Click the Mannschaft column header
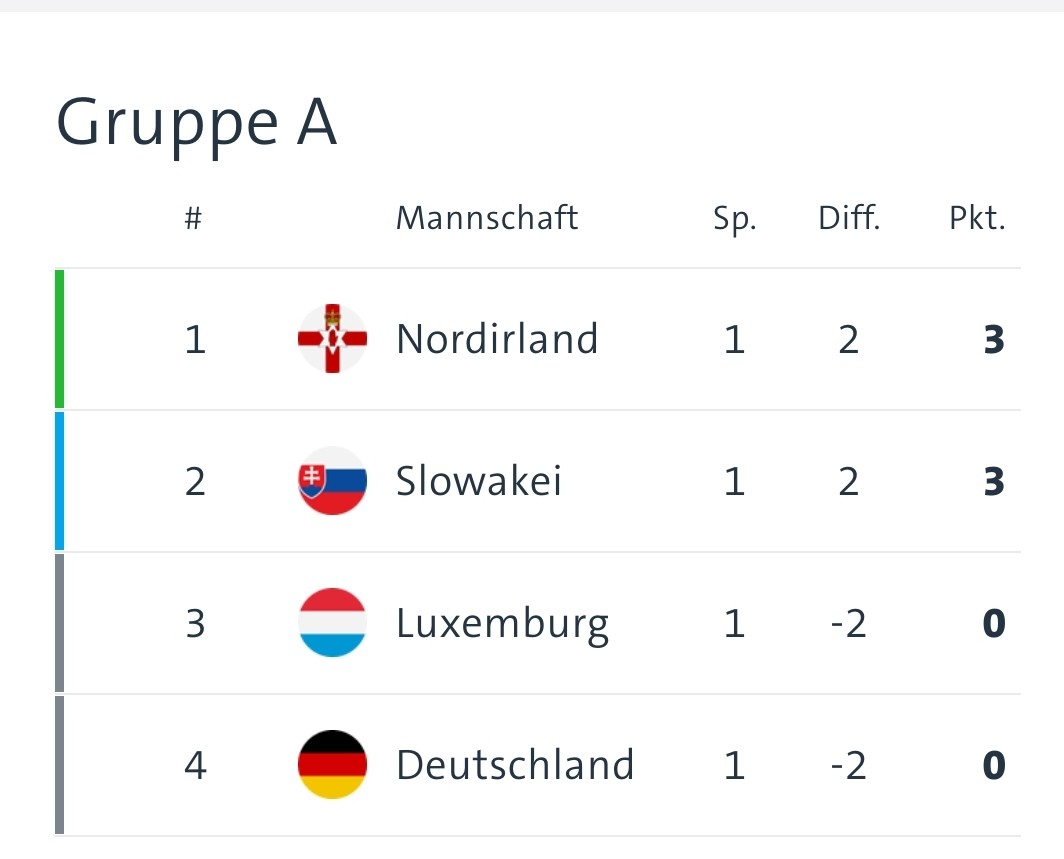Screen dimensions: 1064x859 point(487,218)
